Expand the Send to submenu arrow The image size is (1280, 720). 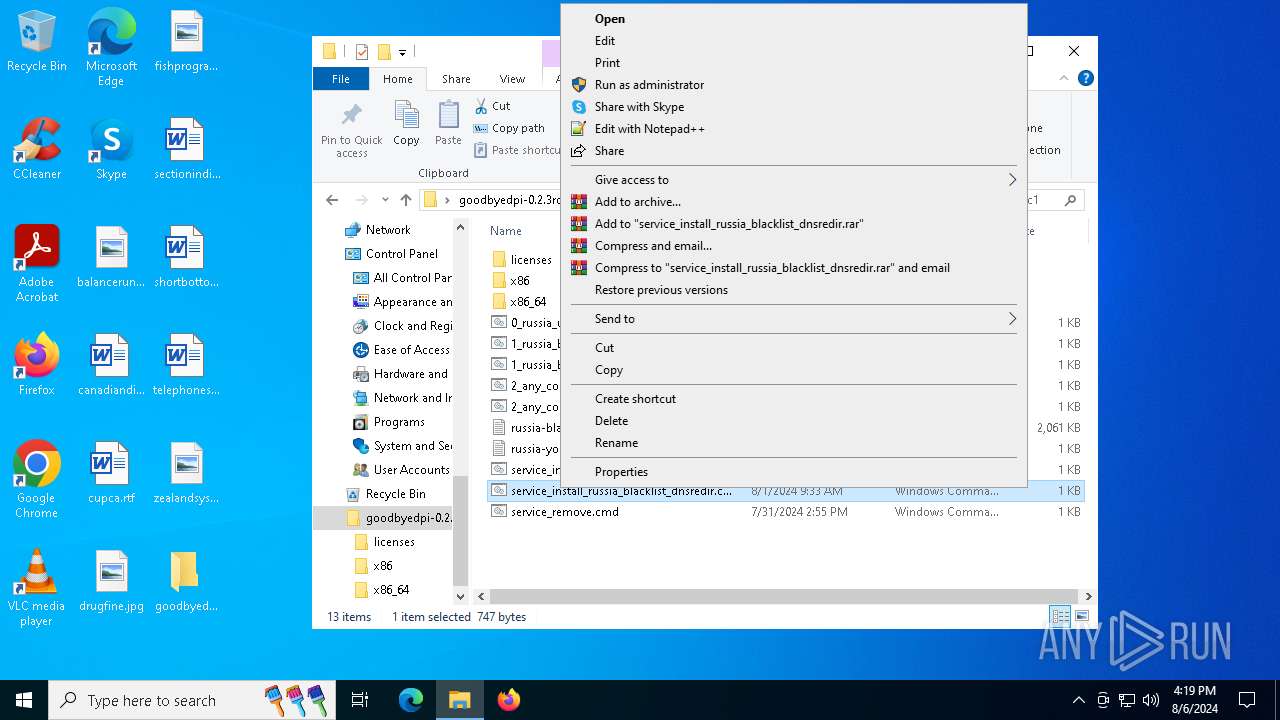click(1012, 319)
